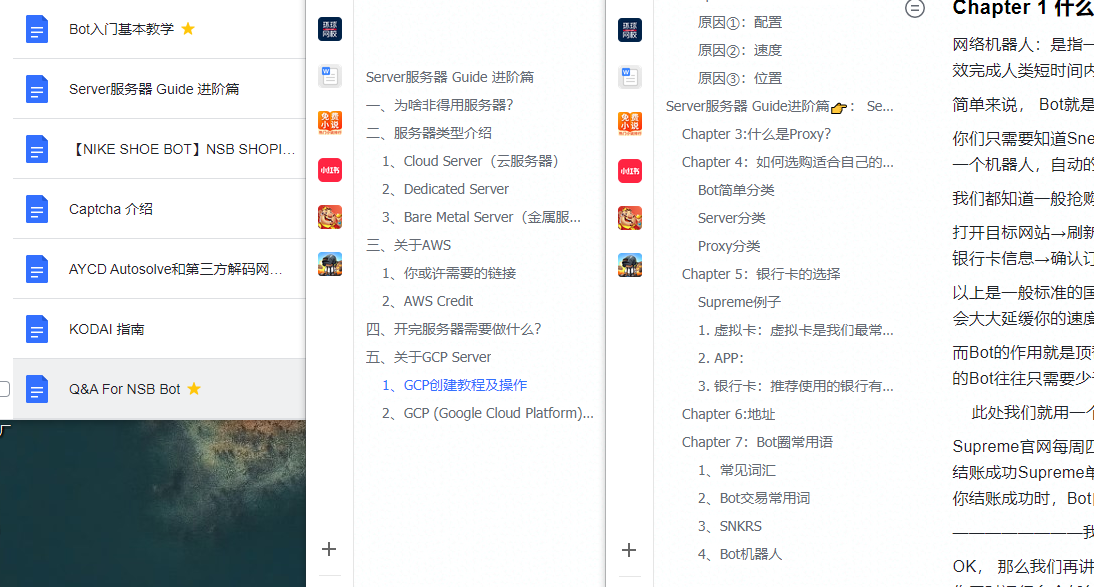The image size is (1094, 587).
Task: Open 小红书 app icon beside the Server Guide outline
Action: pyautogui.click(x=330, y=170)
